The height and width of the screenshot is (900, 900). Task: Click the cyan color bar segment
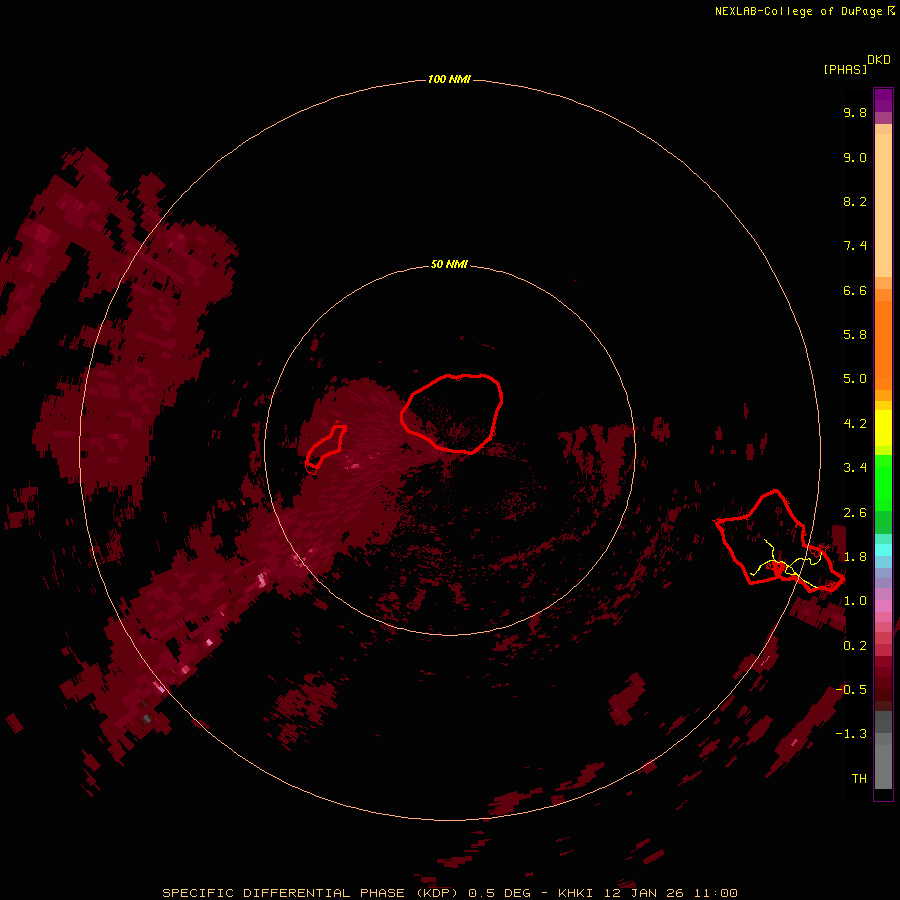(x=883, y=550)
